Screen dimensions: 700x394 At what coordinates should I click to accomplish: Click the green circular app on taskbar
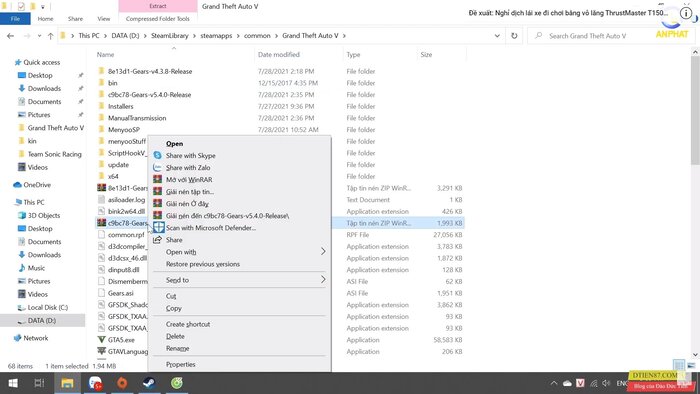(177, 383)
